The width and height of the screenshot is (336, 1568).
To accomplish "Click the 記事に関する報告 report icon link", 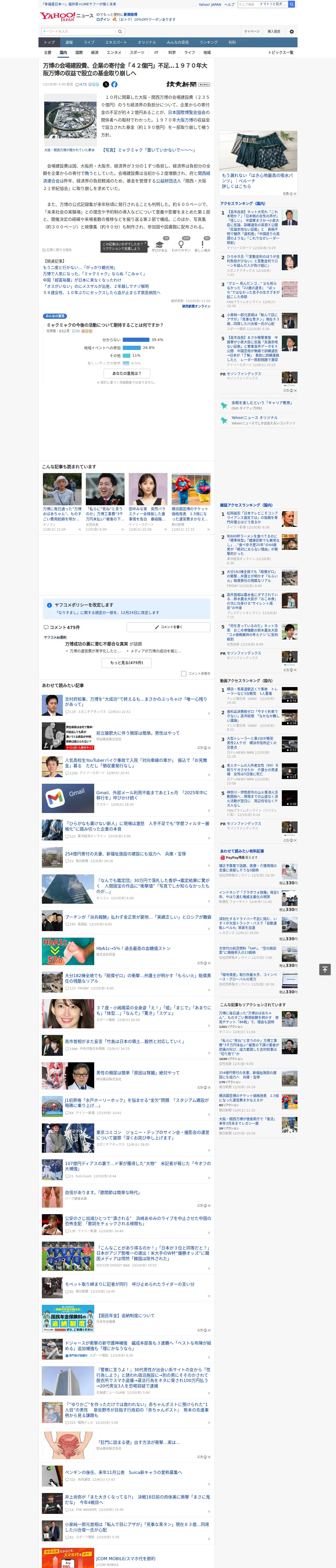I will [x=57, y=250].
